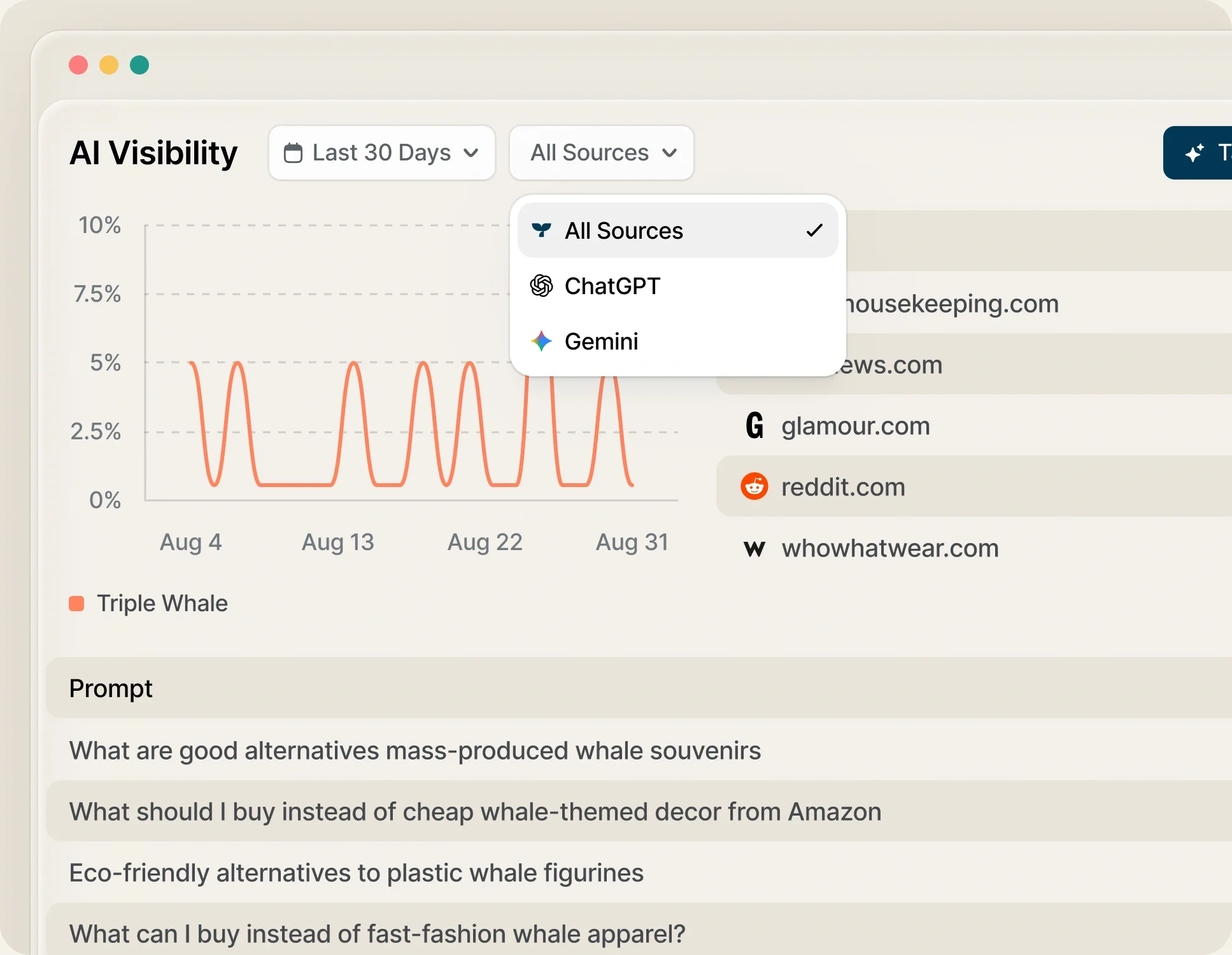Viewport: 1232px width, 955px height.
Task: Select prompt about mass-produced whale souvenirs
Action: click(639, 750)
